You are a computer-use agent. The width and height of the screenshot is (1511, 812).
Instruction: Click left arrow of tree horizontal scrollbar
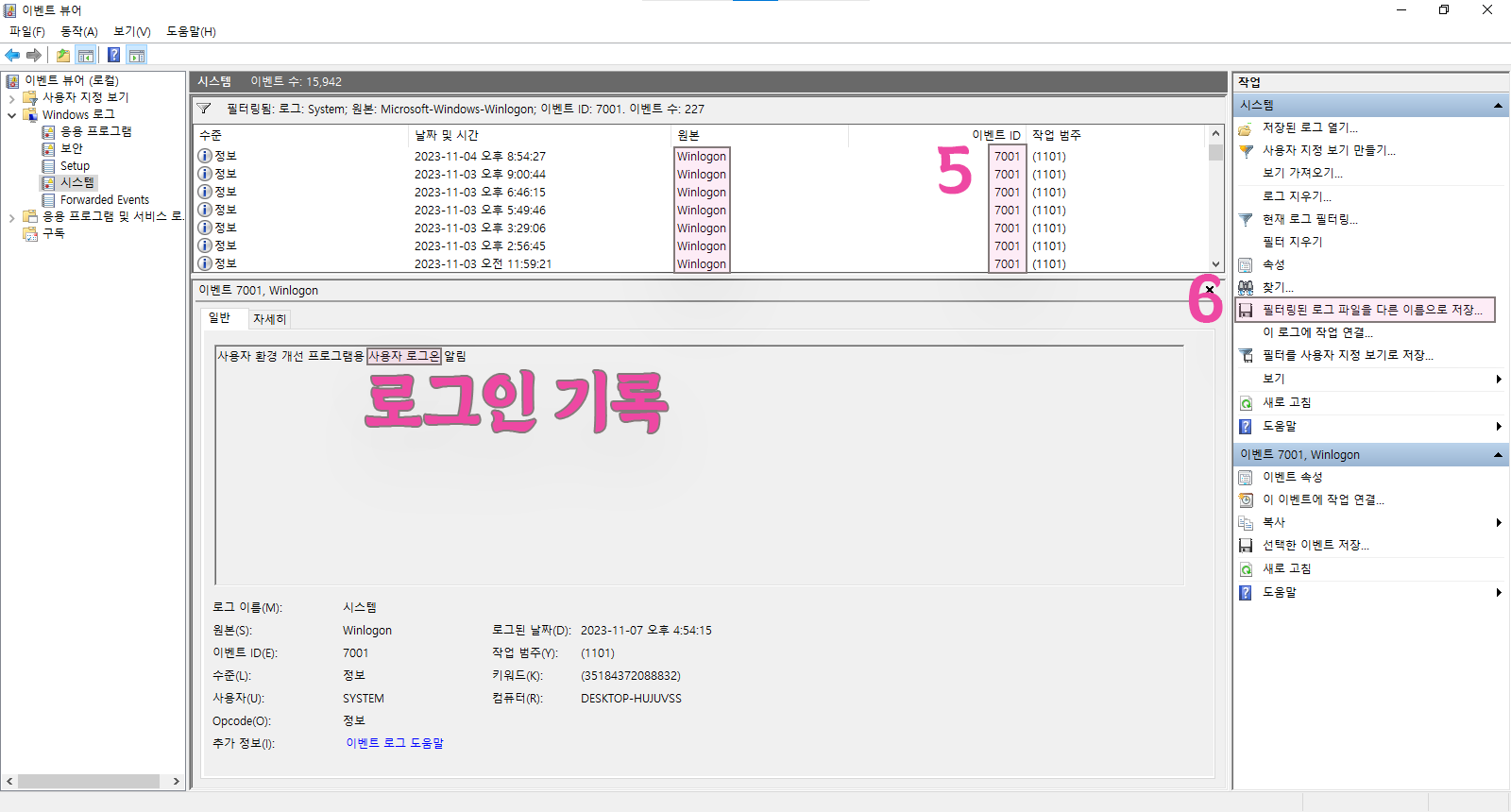(9, 781)
